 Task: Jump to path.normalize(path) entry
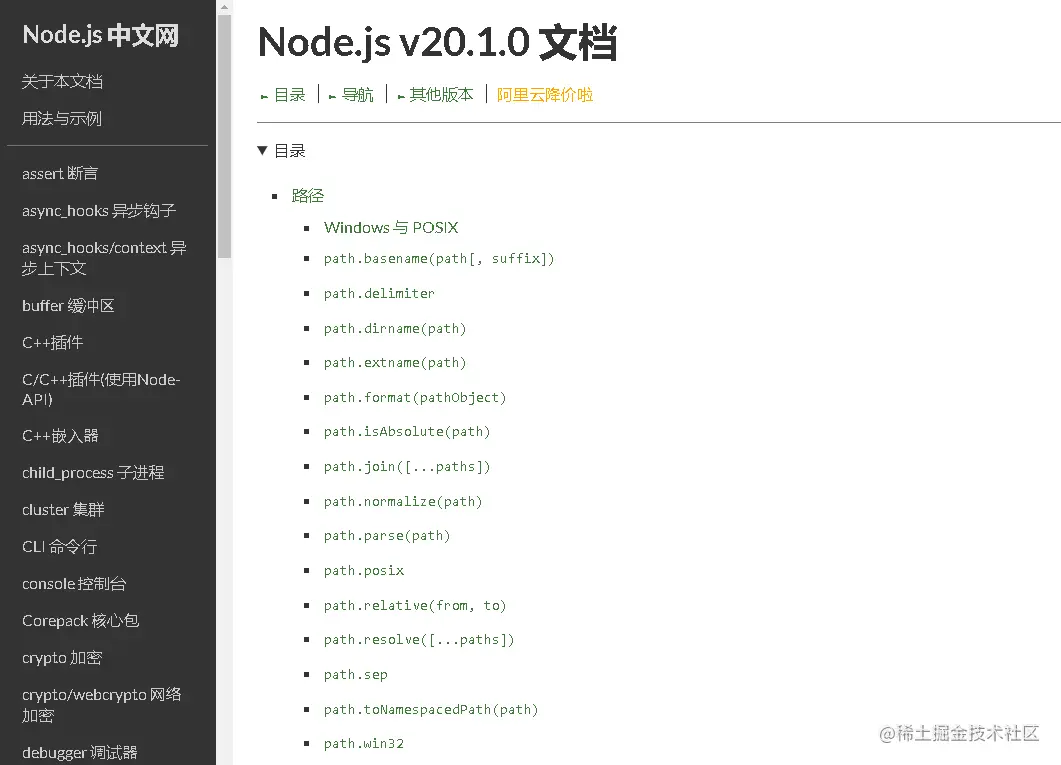point(403,501)
